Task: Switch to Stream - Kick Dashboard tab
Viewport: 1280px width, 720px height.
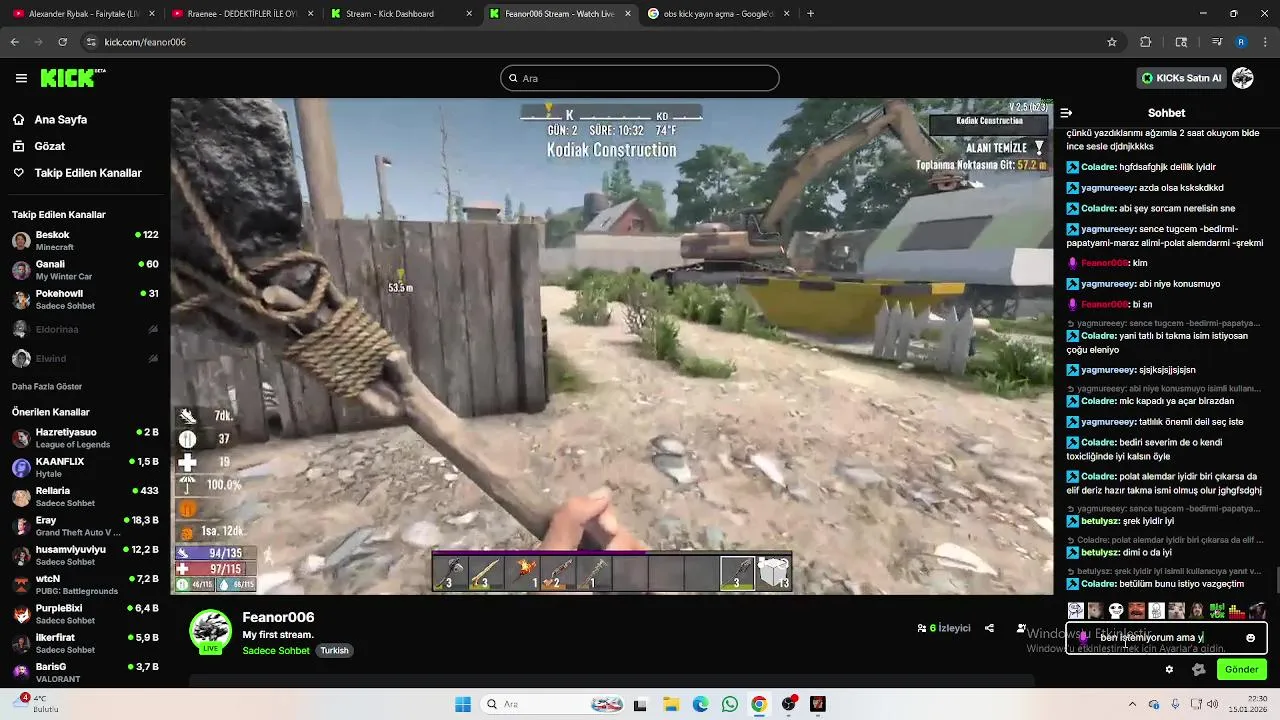Action: [399, 14]
